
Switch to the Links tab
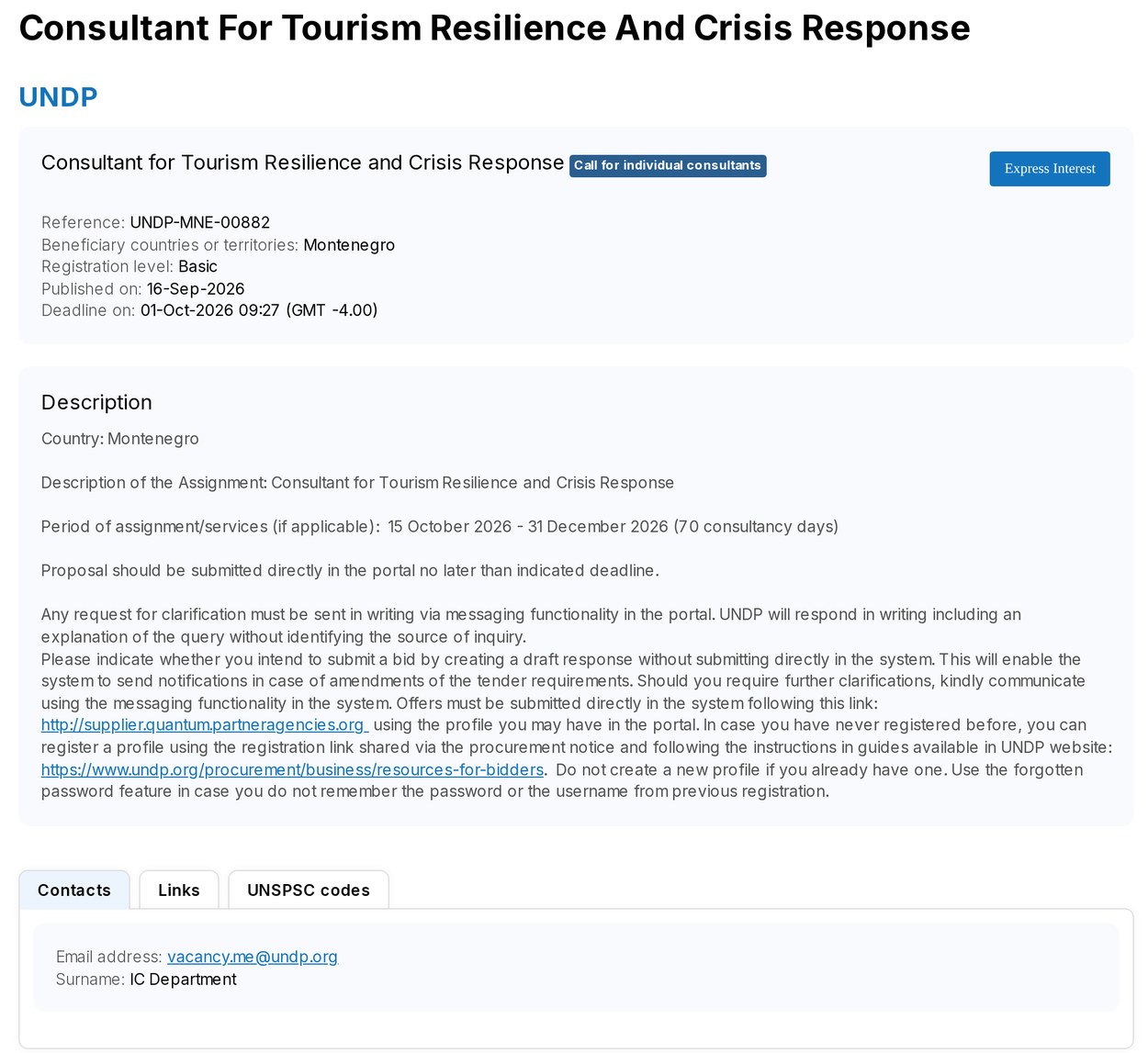click(179, 891)
